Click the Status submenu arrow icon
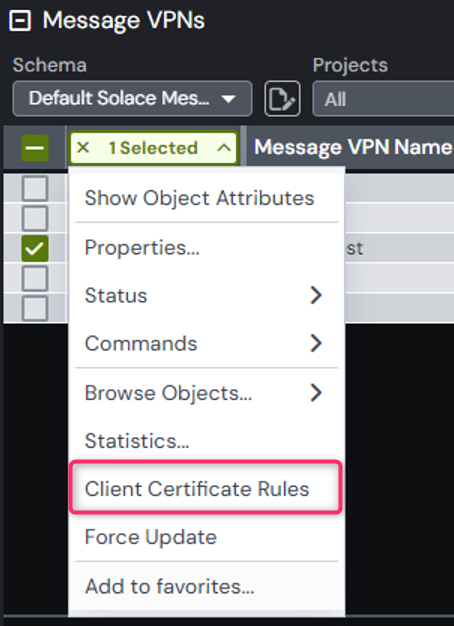 point(316,295)
